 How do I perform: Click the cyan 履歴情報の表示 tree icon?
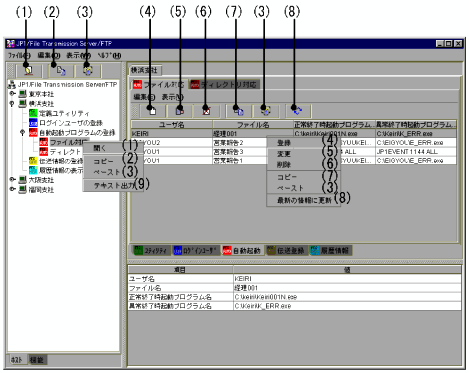tap(33, 170)
